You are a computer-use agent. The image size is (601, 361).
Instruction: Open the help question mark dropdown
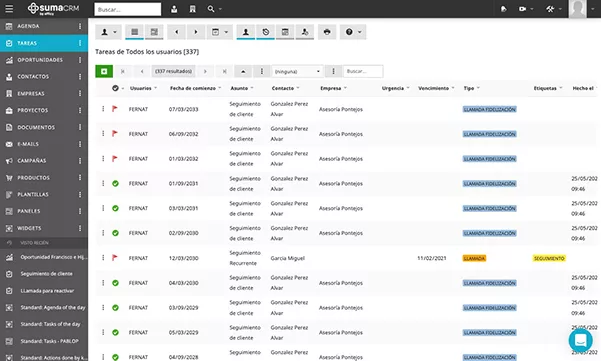point(353,32)
